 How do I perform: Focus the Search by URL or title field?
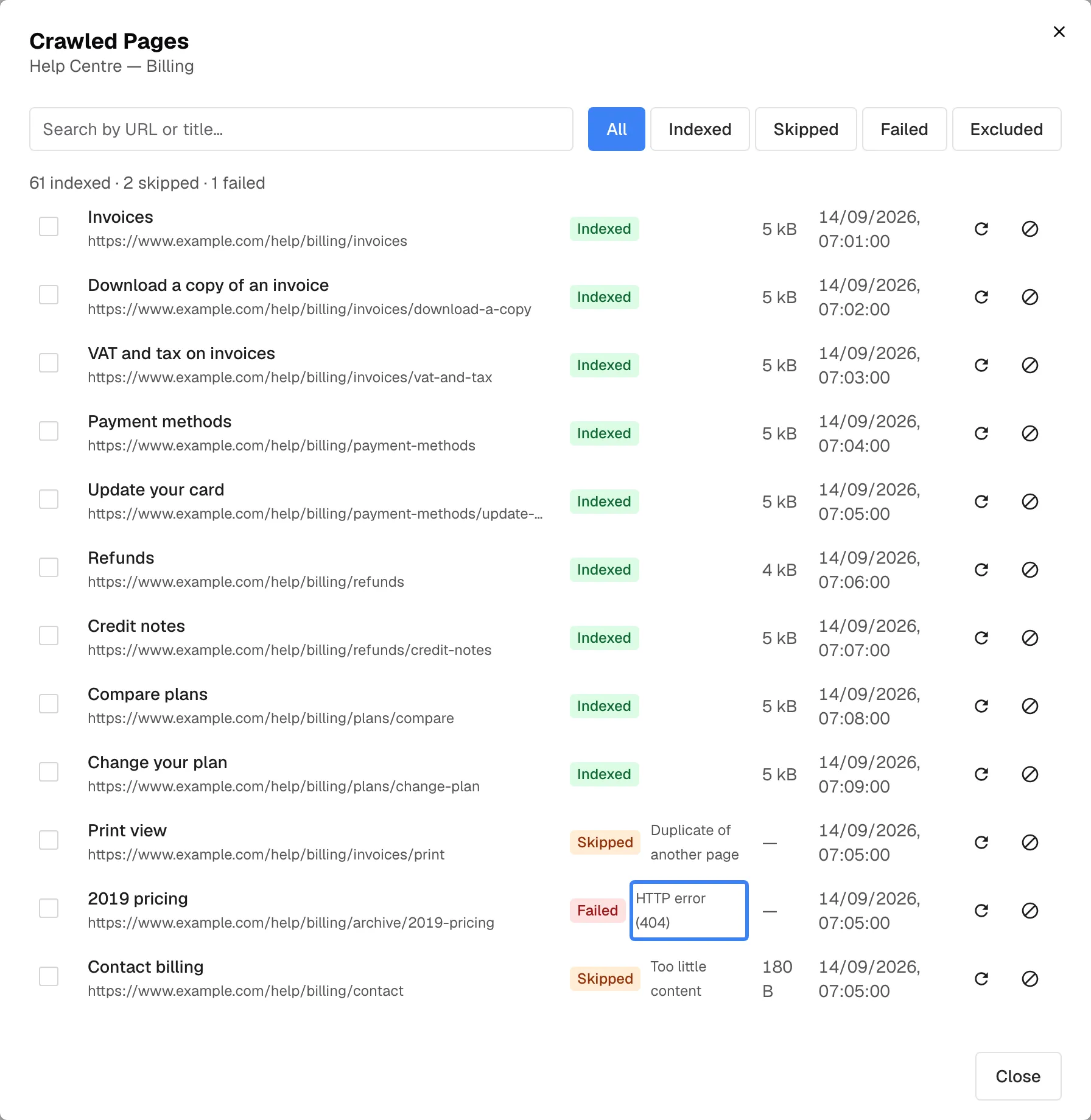pos(301,129)
